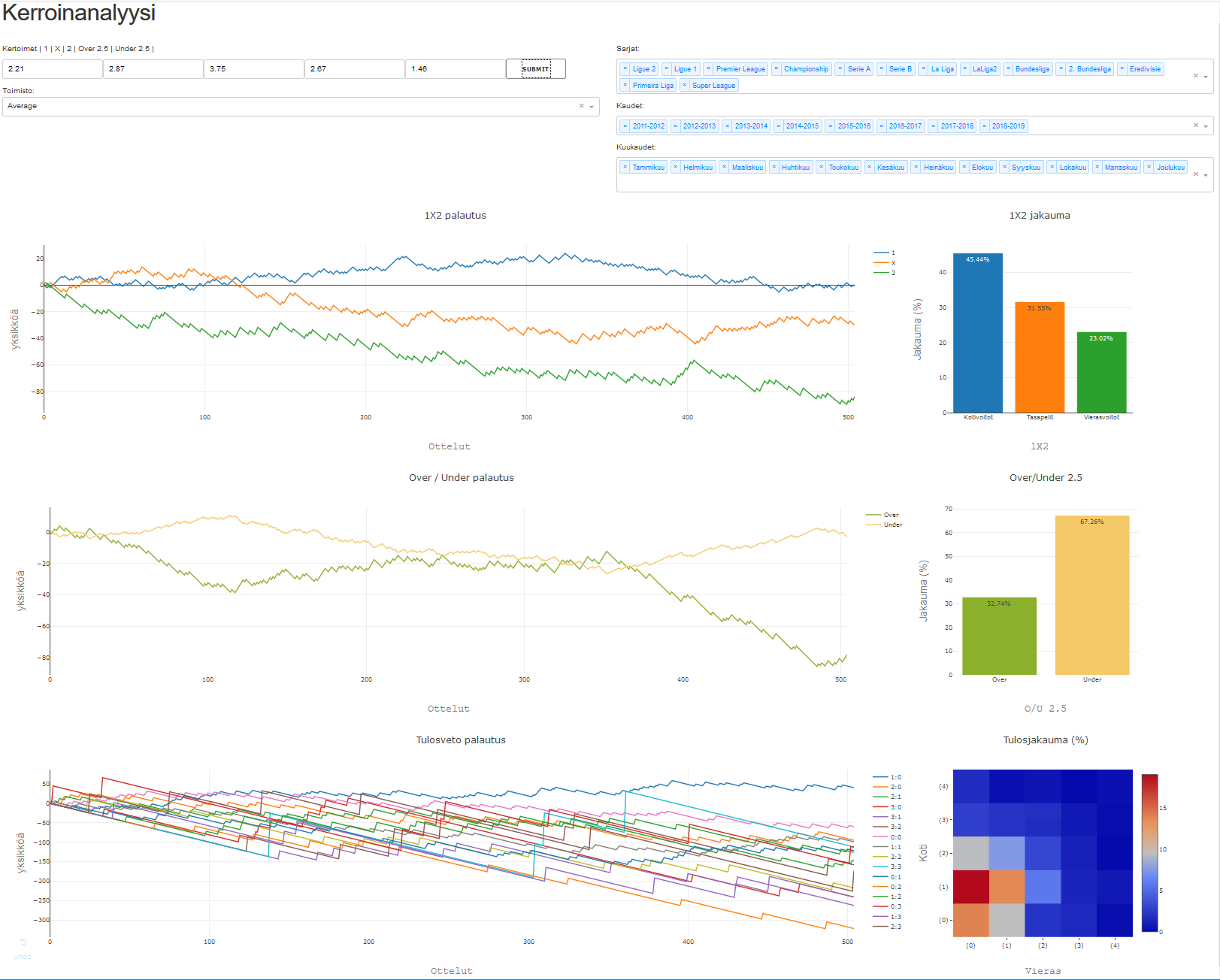Image resolution: width=1220 pixels, height=980 pixels.
Task: Remove the Bundesliga tag from Sarjat
Action: click(1008, 69)
